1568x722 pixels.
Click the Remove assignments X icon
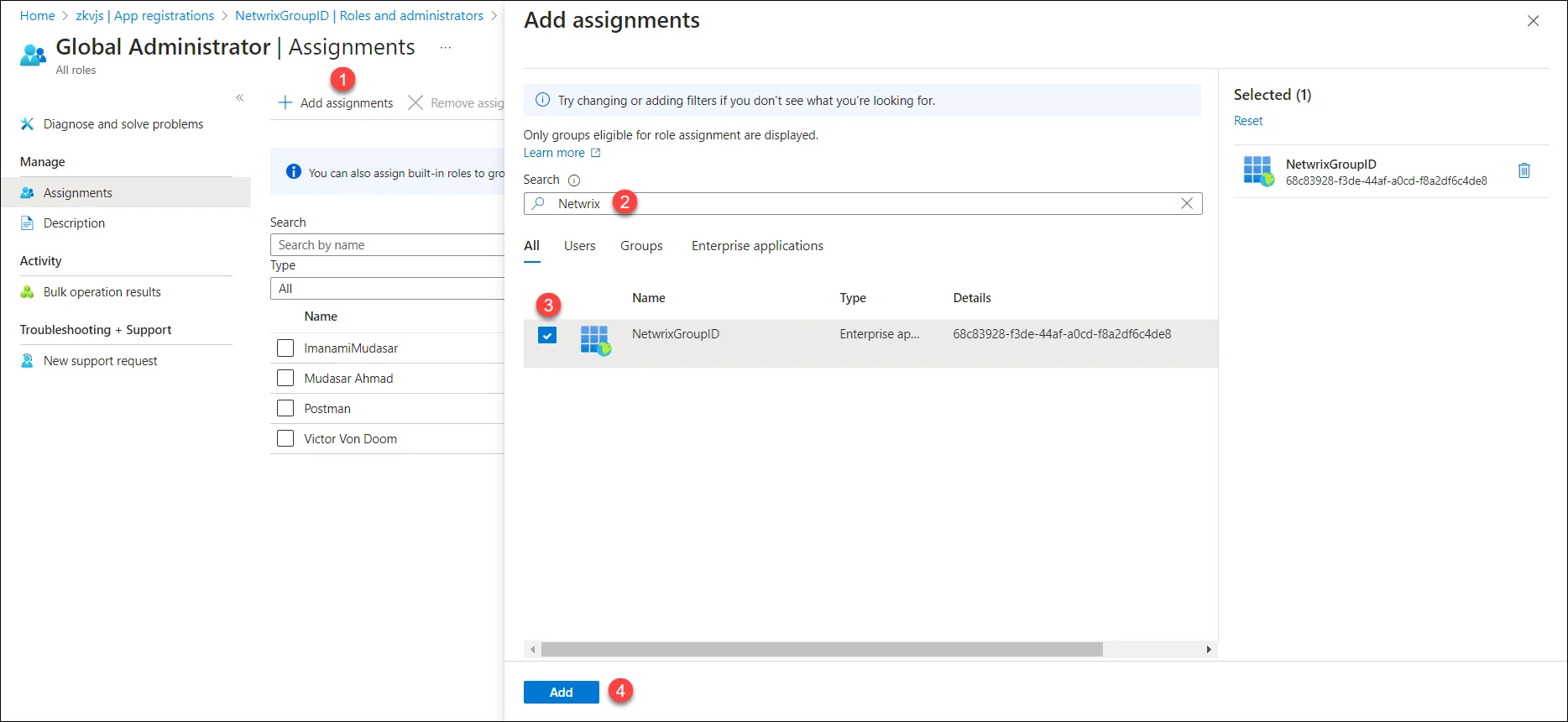click(415, 102)
